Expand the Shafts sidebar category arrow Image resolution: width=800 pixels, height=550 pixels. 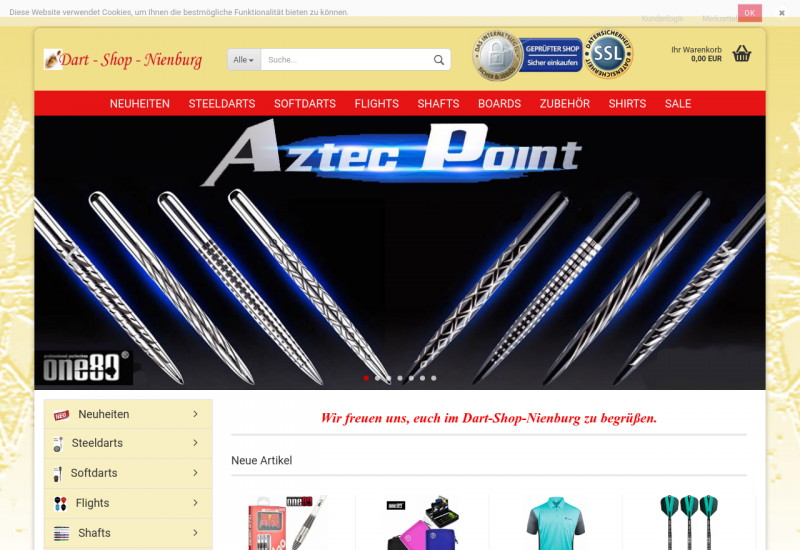tap(195, 533)
